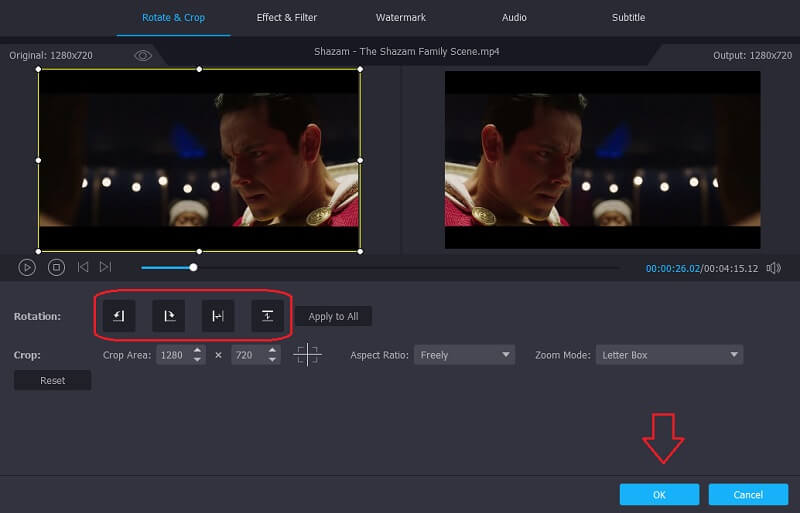Image resolution: width=800 pixels, height=513 pixels.
Task: Increase the crop width value
Action: pos(198,350)
